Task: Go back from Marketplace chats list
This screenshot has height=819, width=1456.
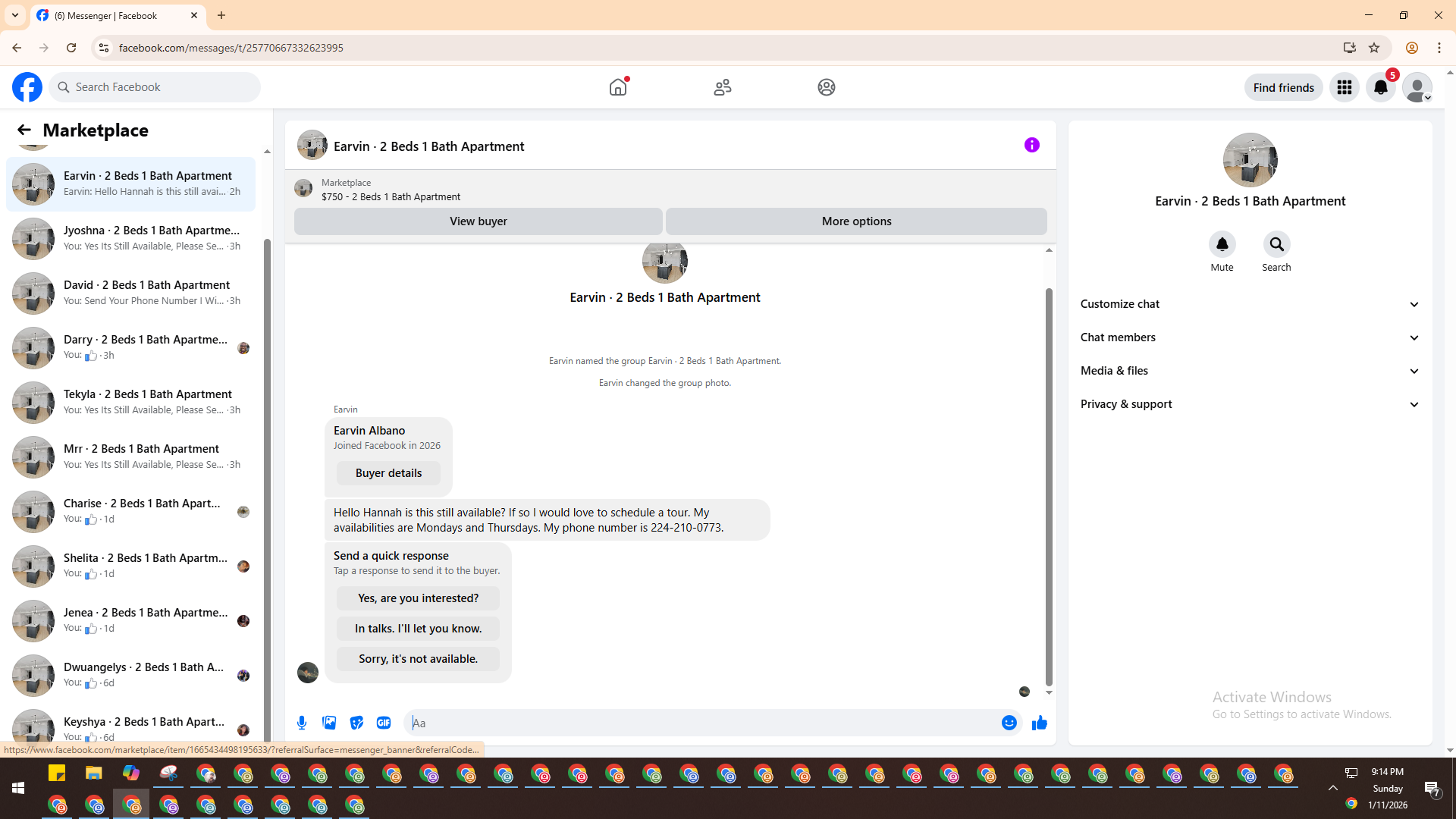Action: tap(24, 130)
